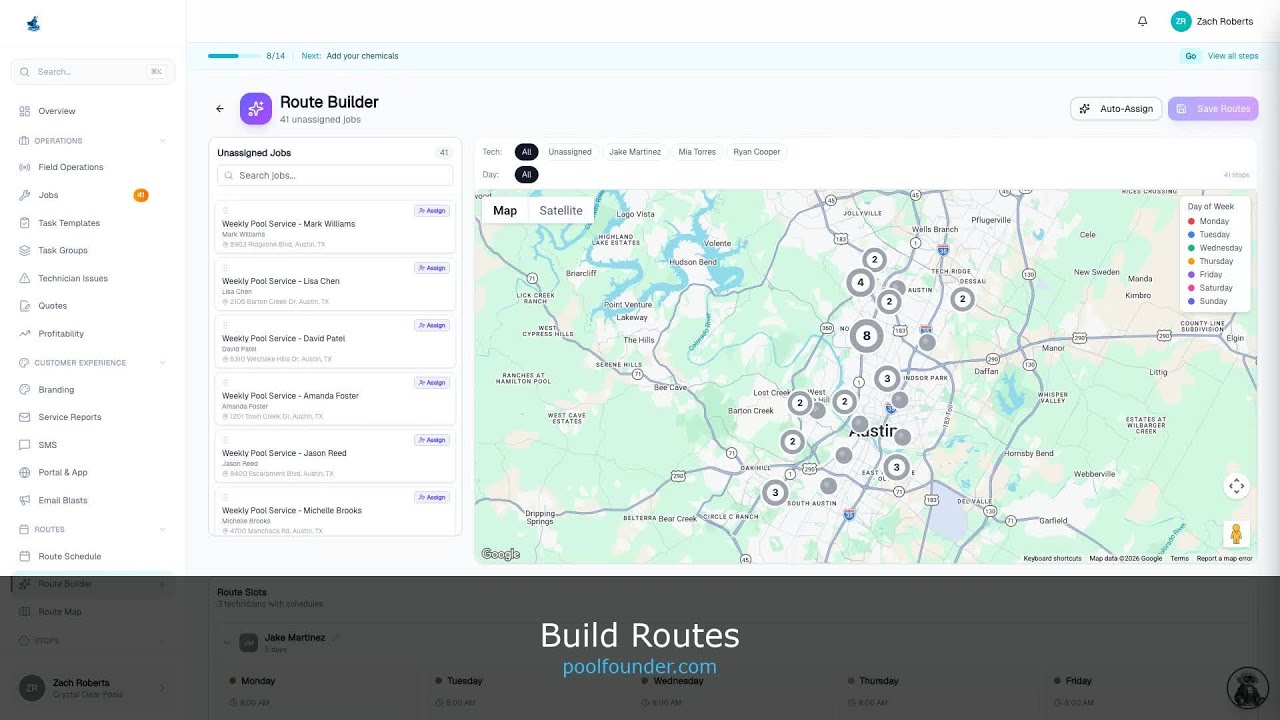
Task: Click the Go button in setup bar
Action: point(1190,56)
